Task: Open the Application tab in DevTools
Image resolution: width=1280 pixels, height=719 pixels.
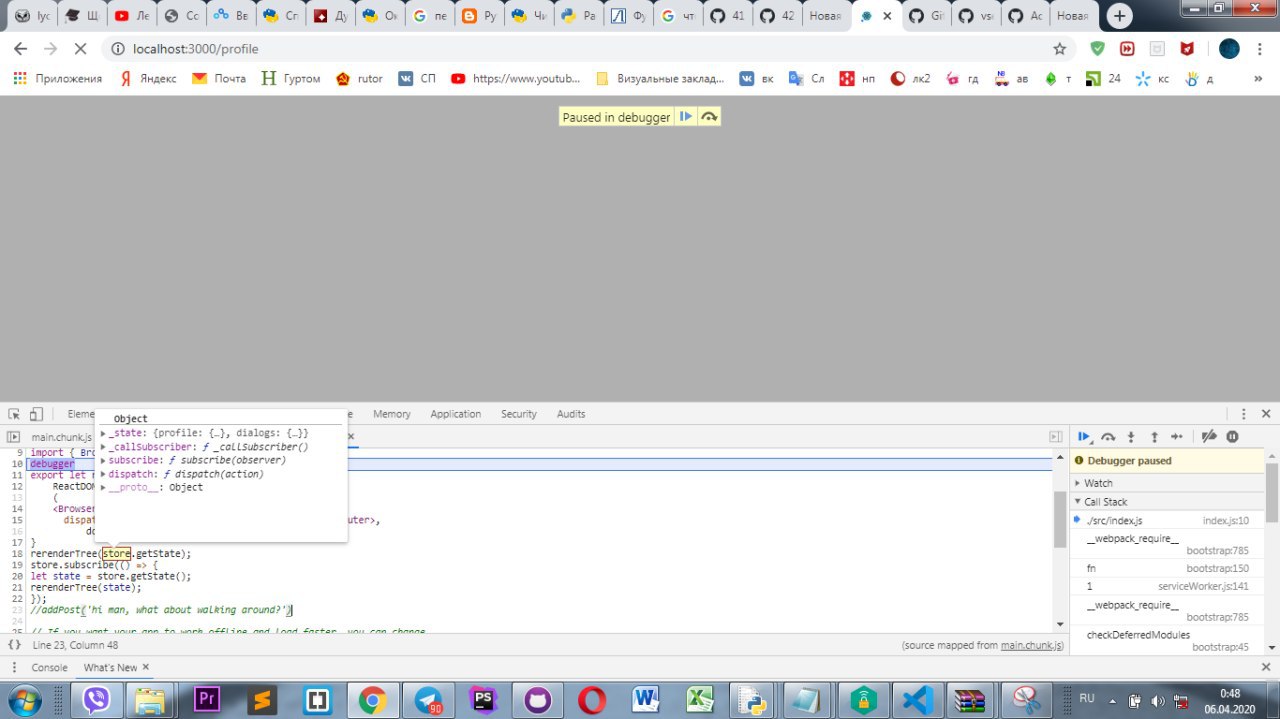Action: (455, 414)
